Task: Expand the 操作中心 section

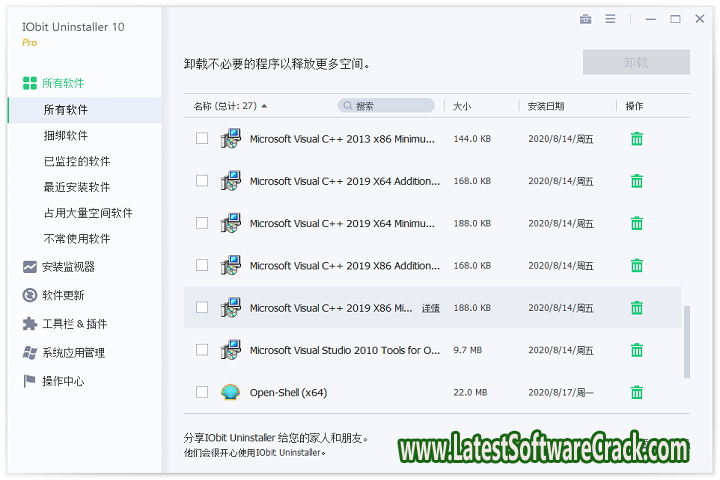Action: point(62,381)
